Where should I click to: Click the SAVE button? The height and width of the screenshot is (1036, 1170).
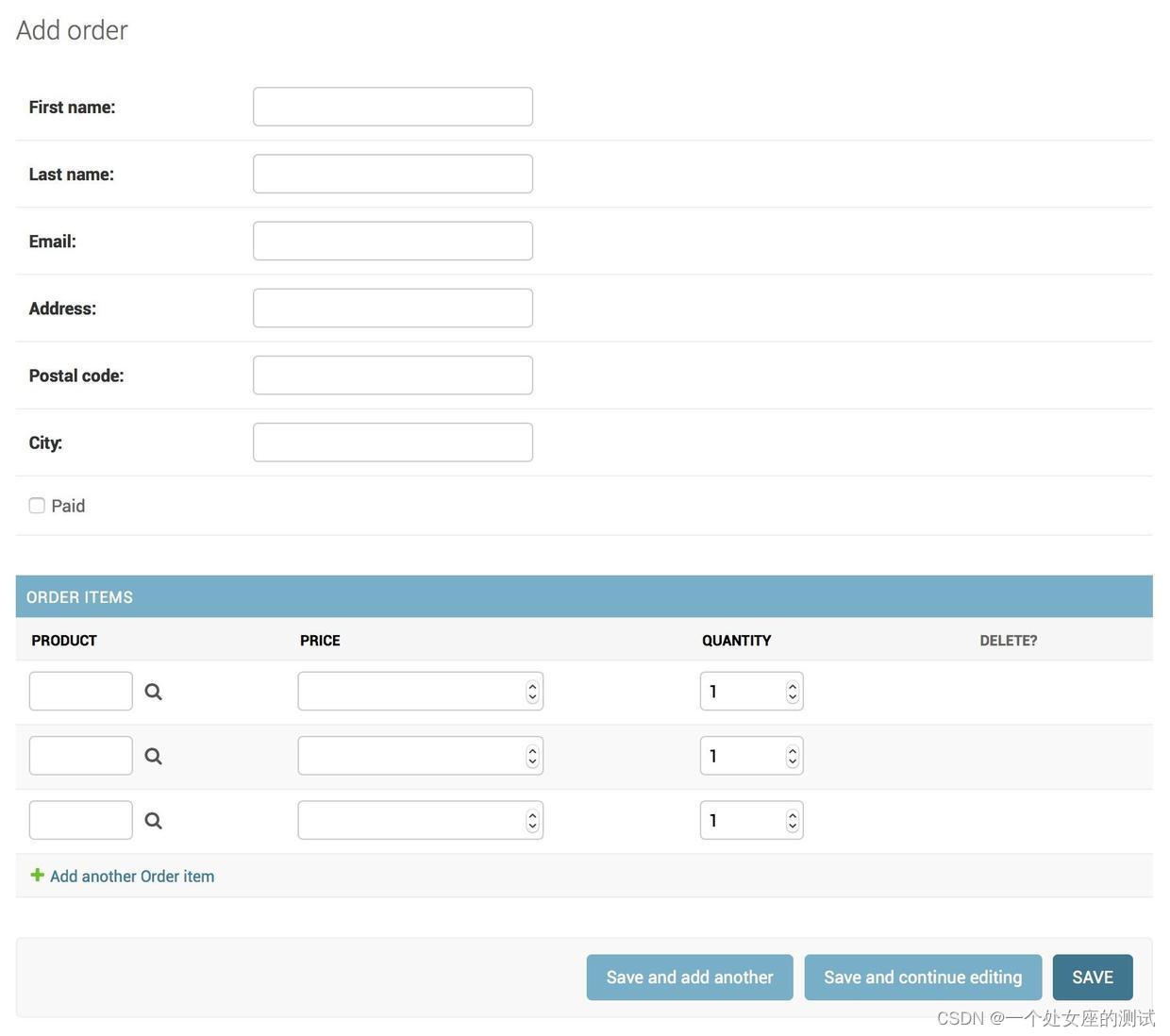1093,978
